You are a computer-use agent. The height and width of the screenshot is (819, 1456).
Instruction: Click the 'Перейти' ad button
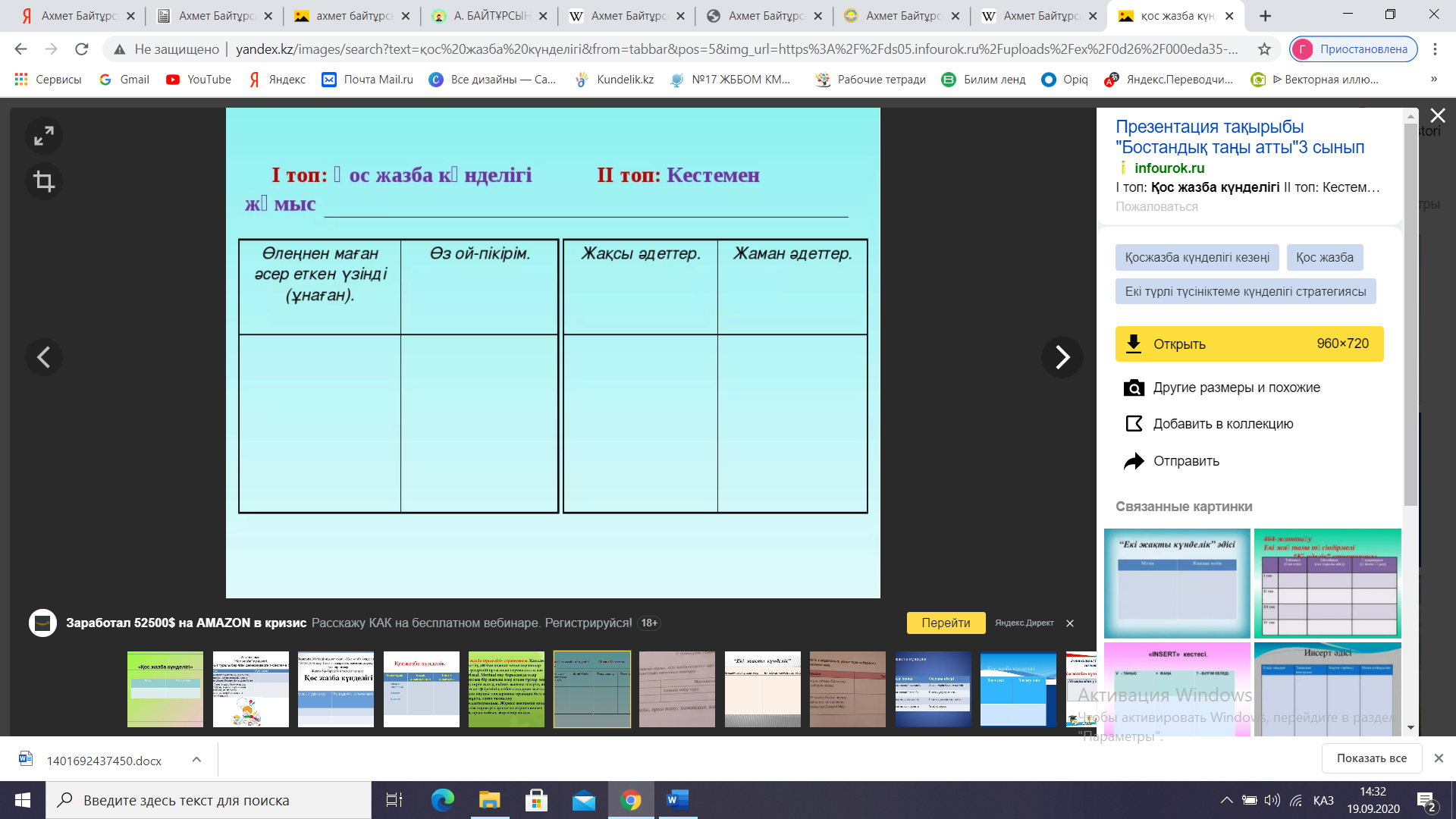click(946, 623)
